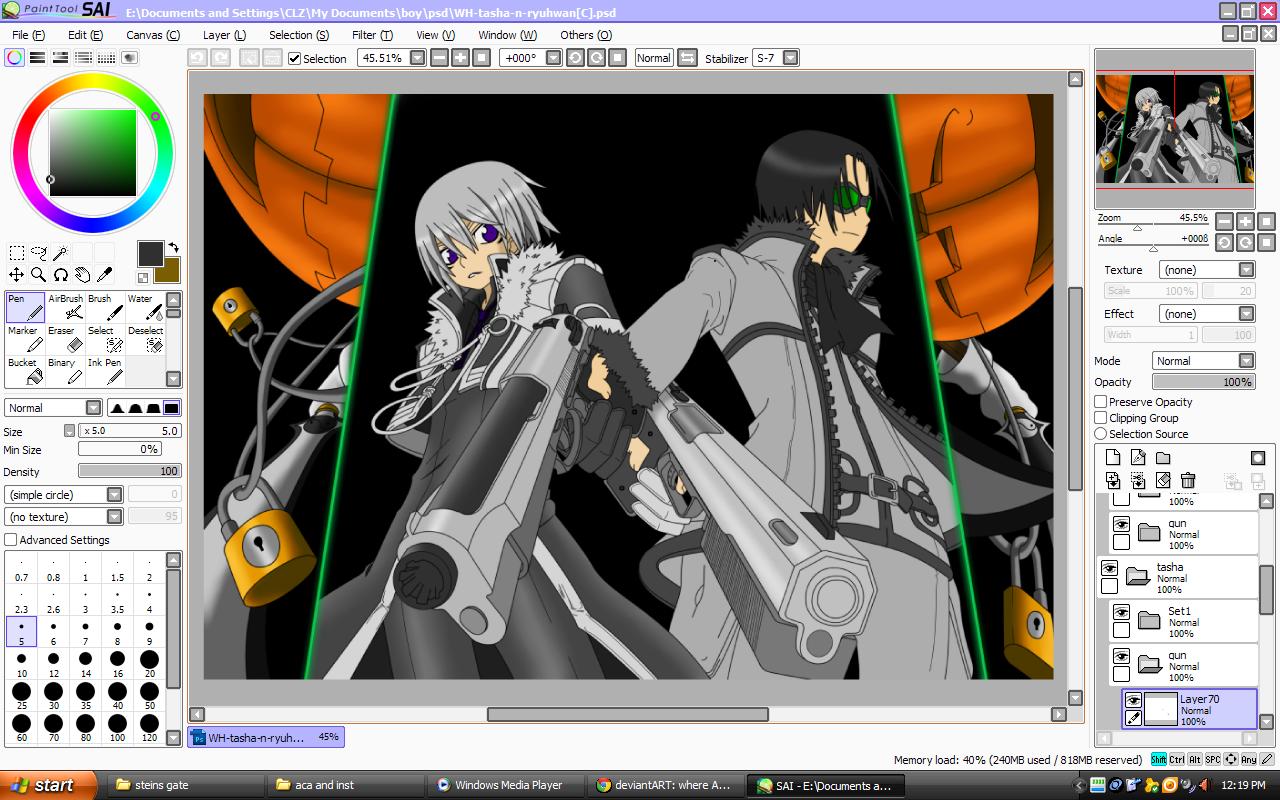The width and height of the screenshot is (1280, 800).
Task: Open the Stabilizer S-7 dropdown
Action: tap(790, 58)
